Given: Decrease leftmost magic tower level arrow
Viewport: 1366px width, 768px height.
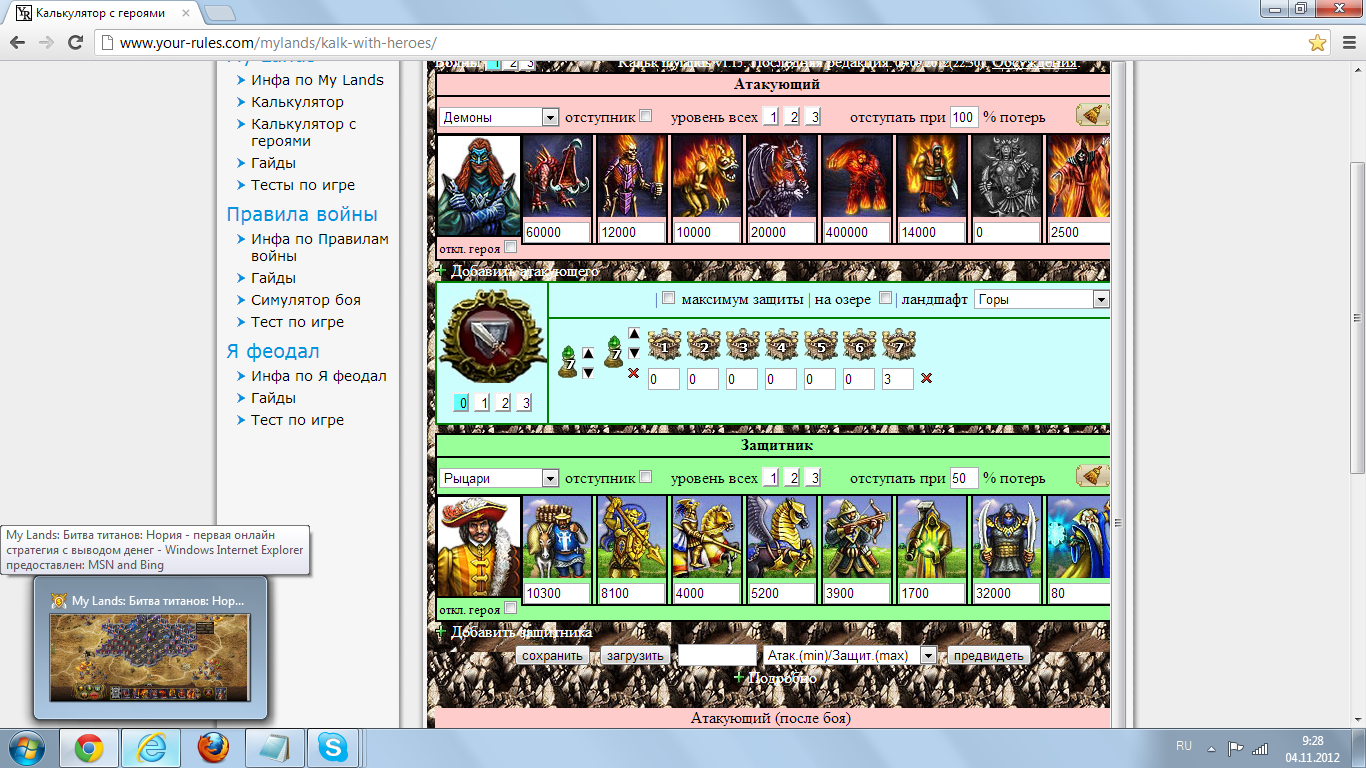Looking at the screenshot, I should click(x=588, y=372).
